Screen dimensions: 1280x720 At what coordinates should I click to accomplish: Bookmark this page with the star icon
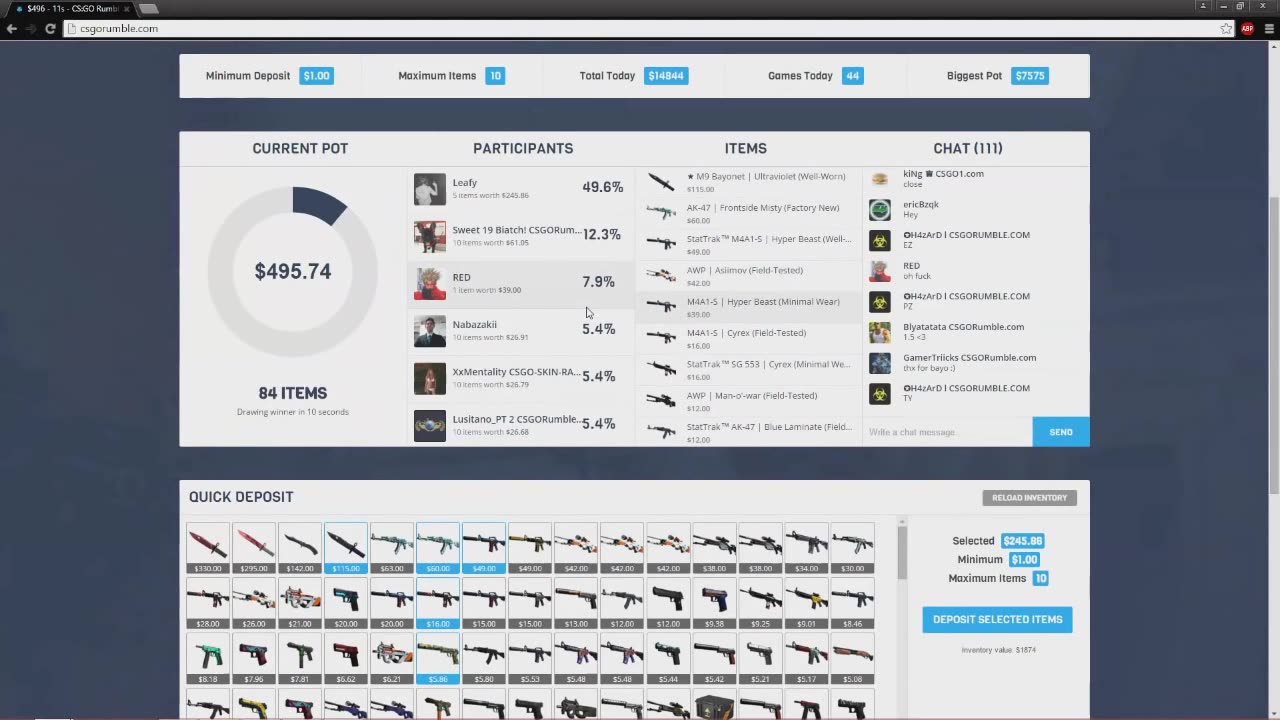pyautogui.click(x=1226, y=29)
